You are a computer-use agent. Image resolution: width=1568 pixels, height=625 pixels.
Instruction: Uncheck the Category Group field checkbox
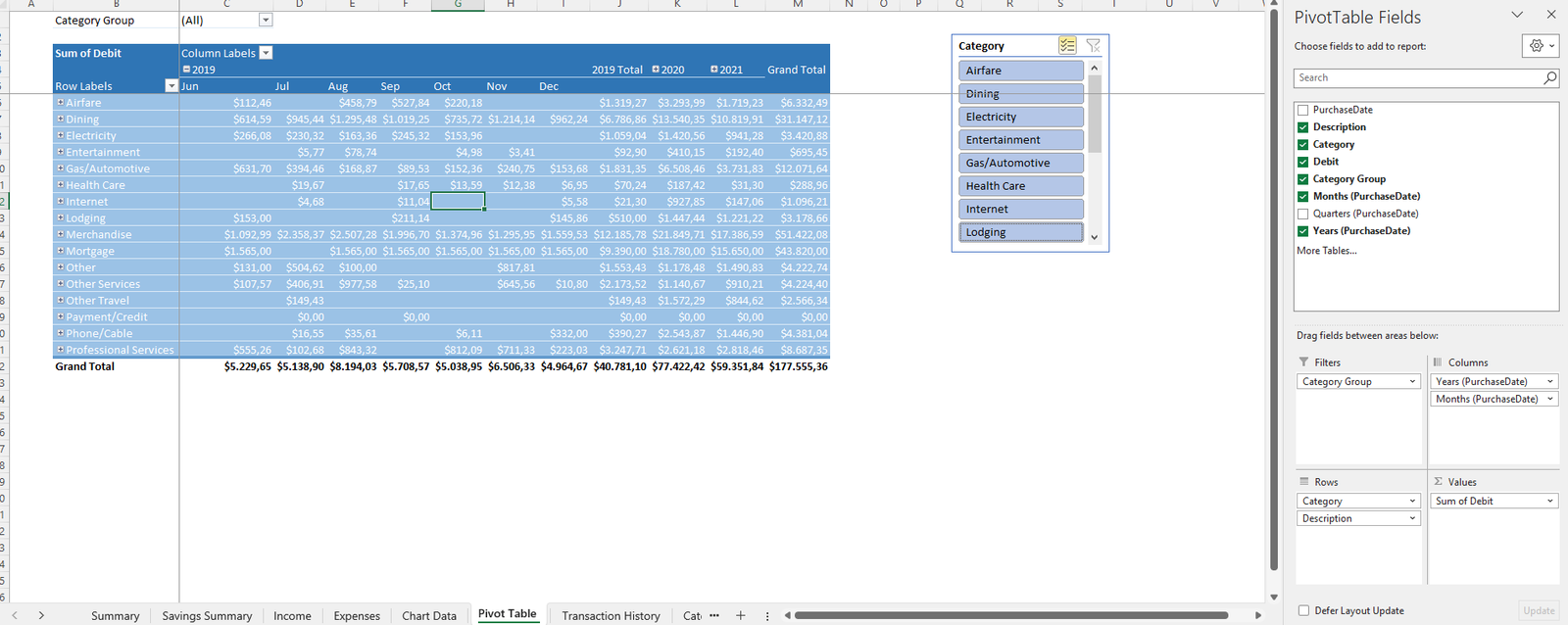click(1302, 179)
